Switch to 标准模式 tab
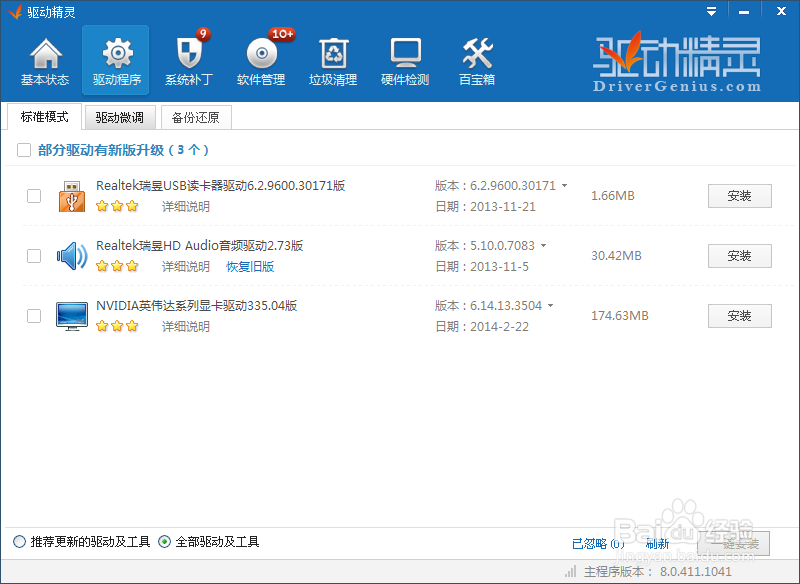Viewport: 800px width, 584px height. [x=44, y=117]
